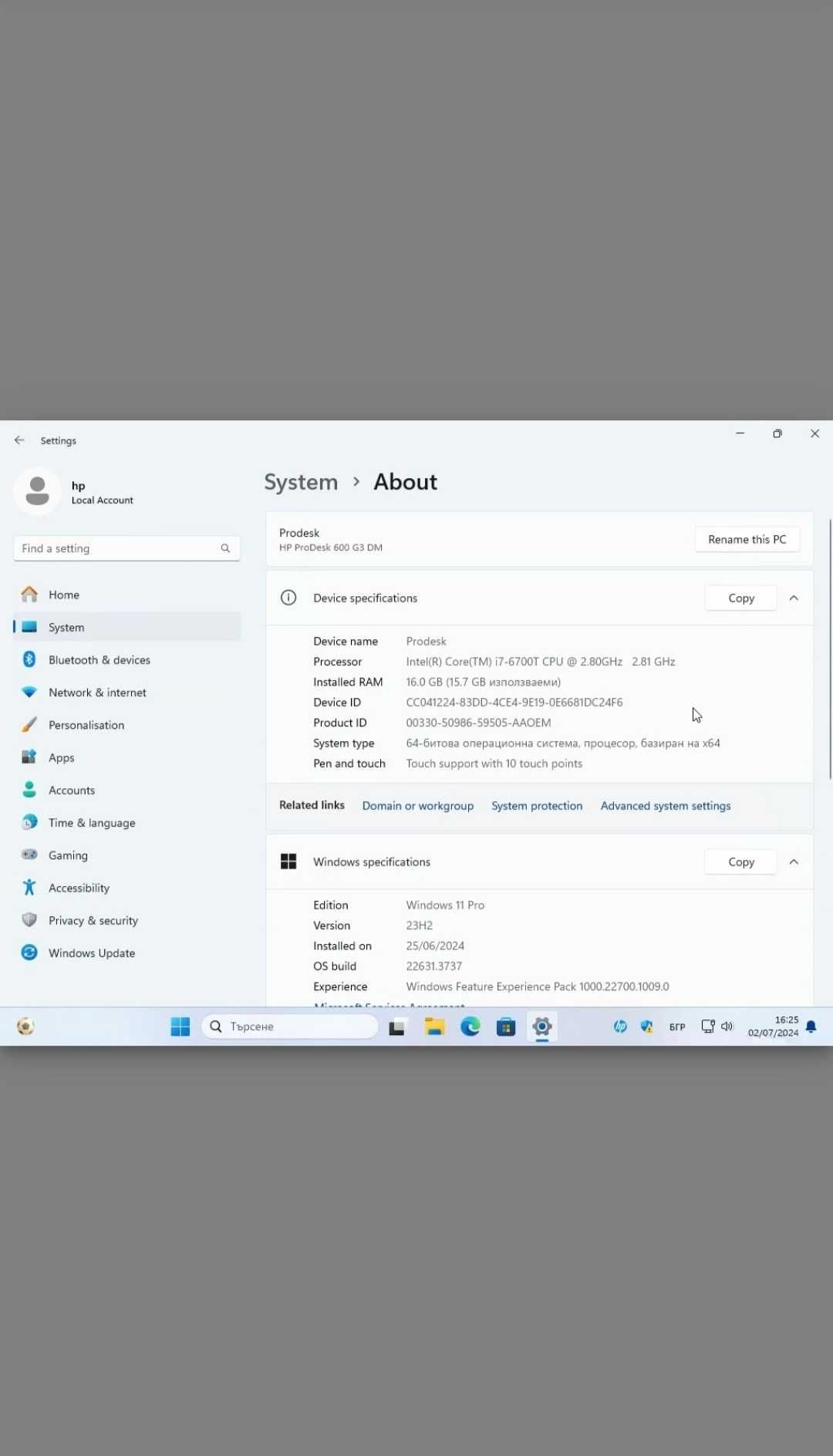Restore down the Settings window

pos(777,433)
